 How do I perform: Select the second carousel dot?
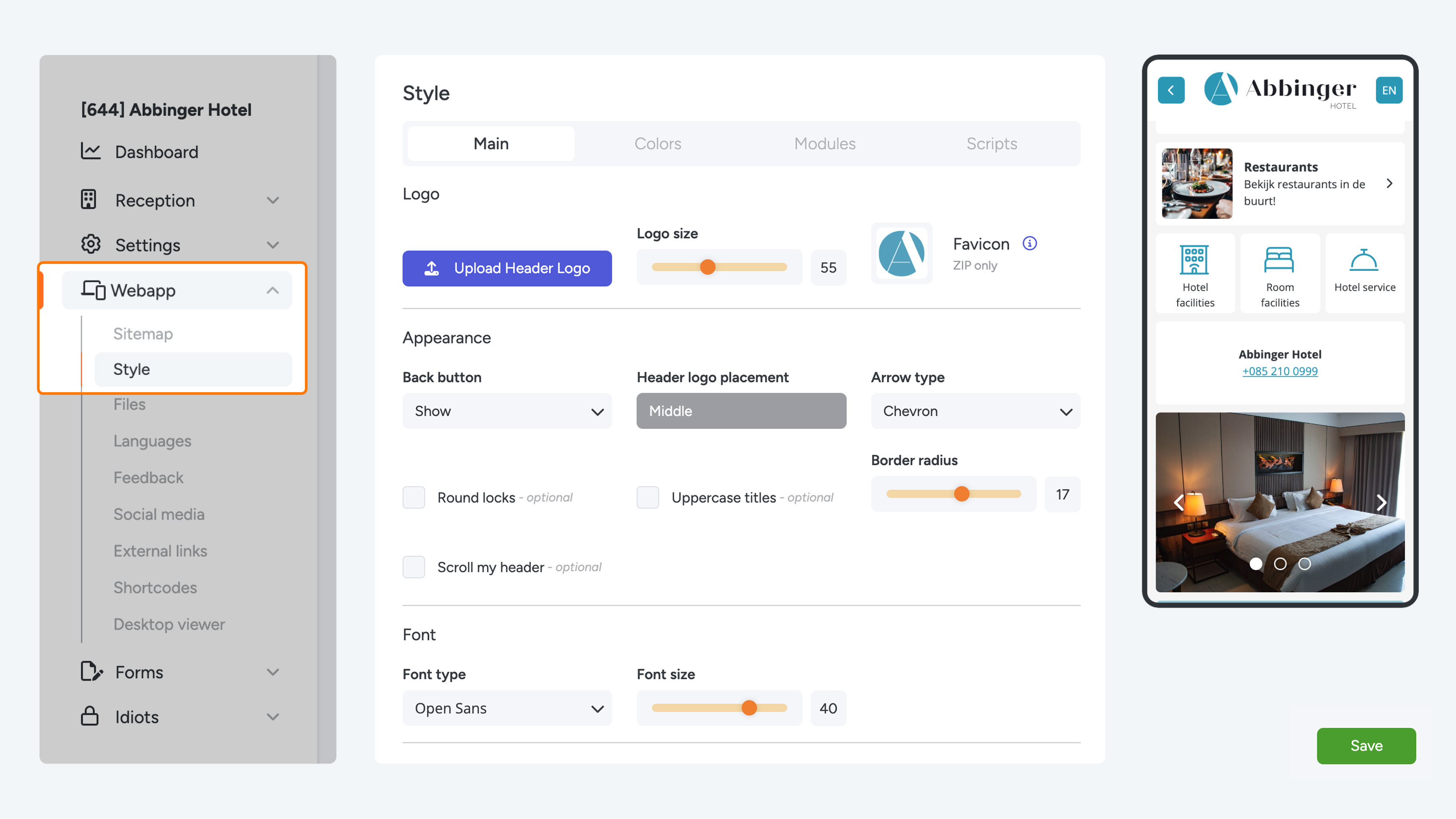(1279, 564)
